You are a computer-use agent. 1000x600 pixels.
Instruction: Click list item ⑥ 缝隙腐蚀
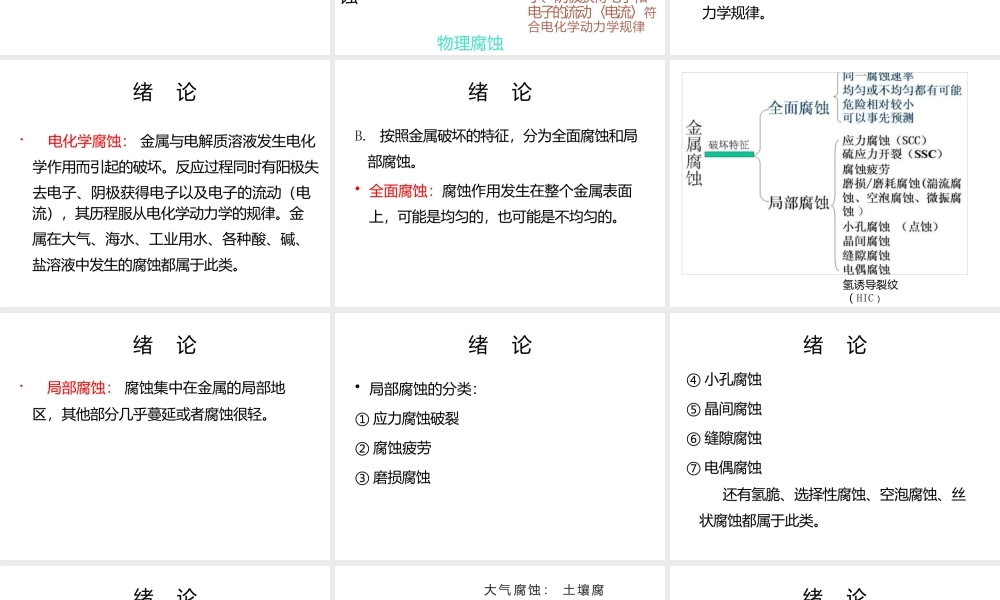(724, 438)
